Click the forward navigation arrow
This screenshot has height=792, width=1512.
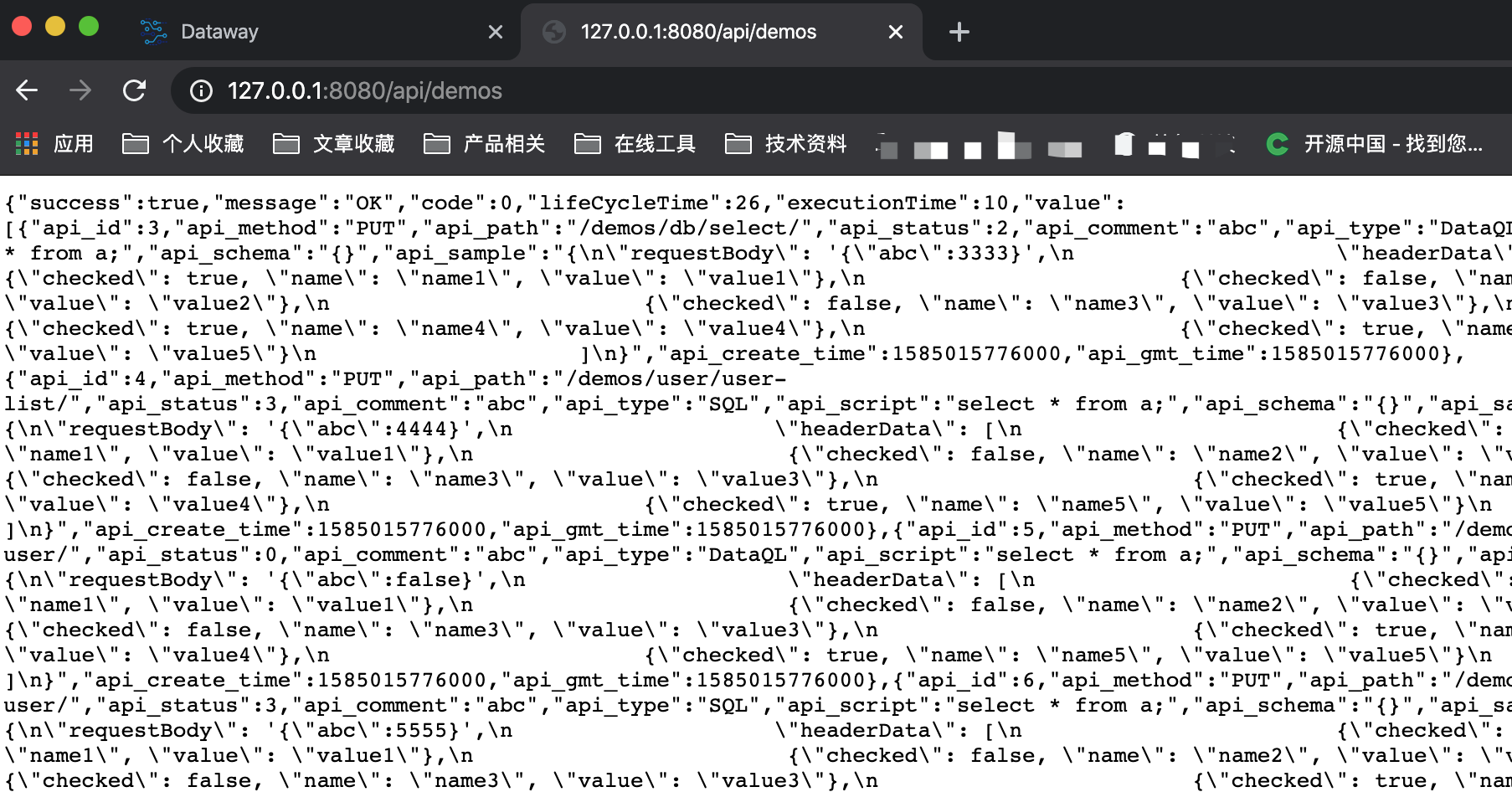(x=81, y=90)
